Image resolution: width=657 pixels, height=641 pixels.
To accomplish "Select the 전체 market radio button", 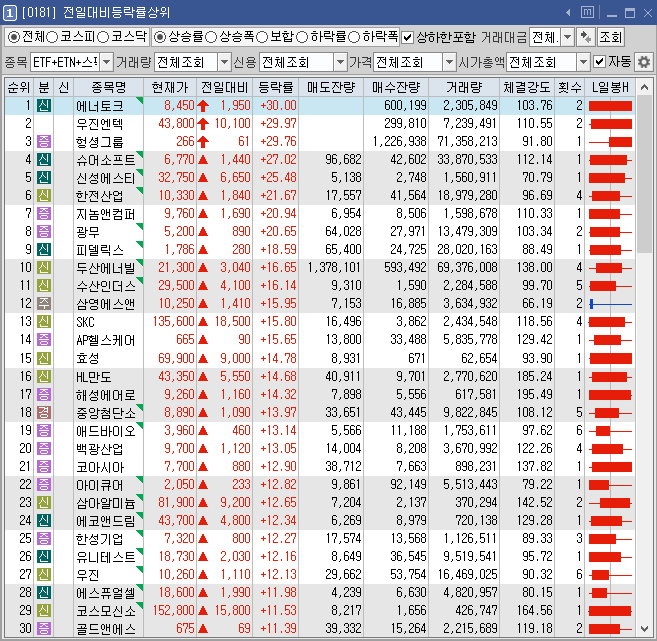I will pos(14,37).
